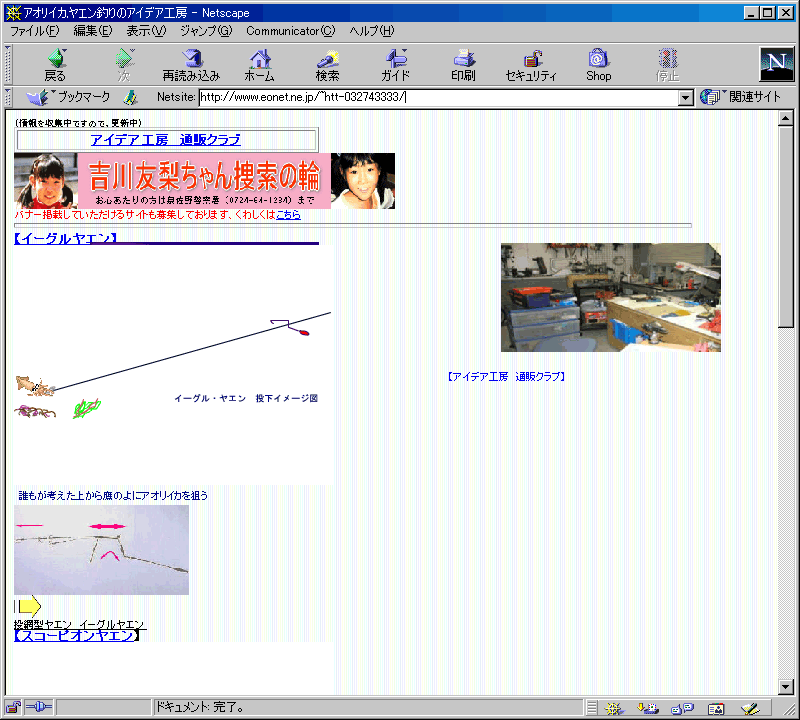Collapse the location toolbar grip handle

[8, 97]
